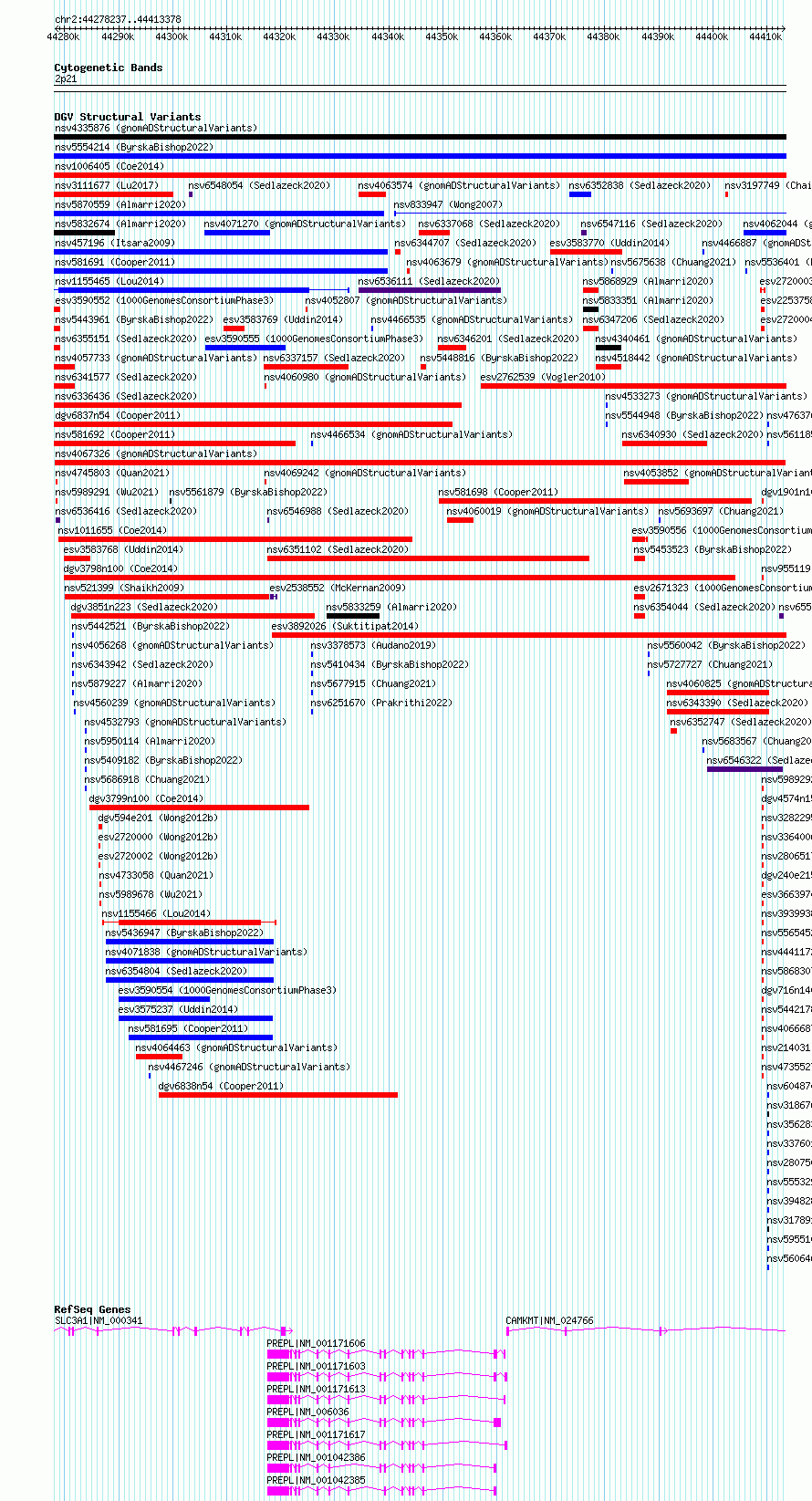Select nsv1155465 (Lou2014) variant
This screenshot has height=1501, width=812.
point(109,281)
